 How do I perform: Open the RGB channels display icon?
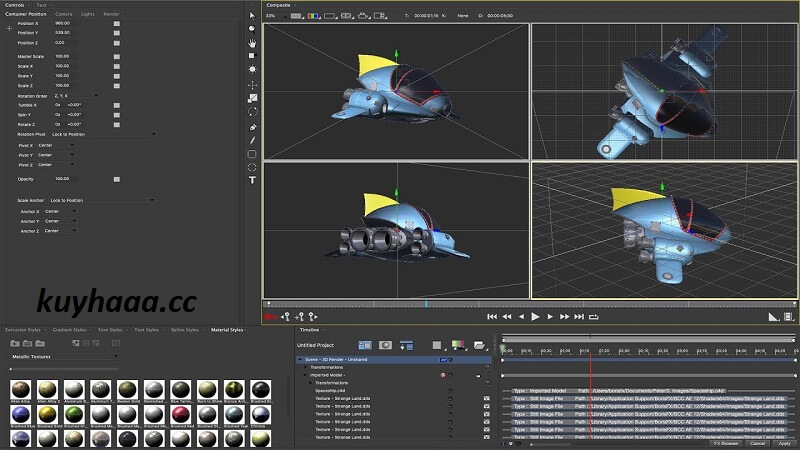pos(313,16)
